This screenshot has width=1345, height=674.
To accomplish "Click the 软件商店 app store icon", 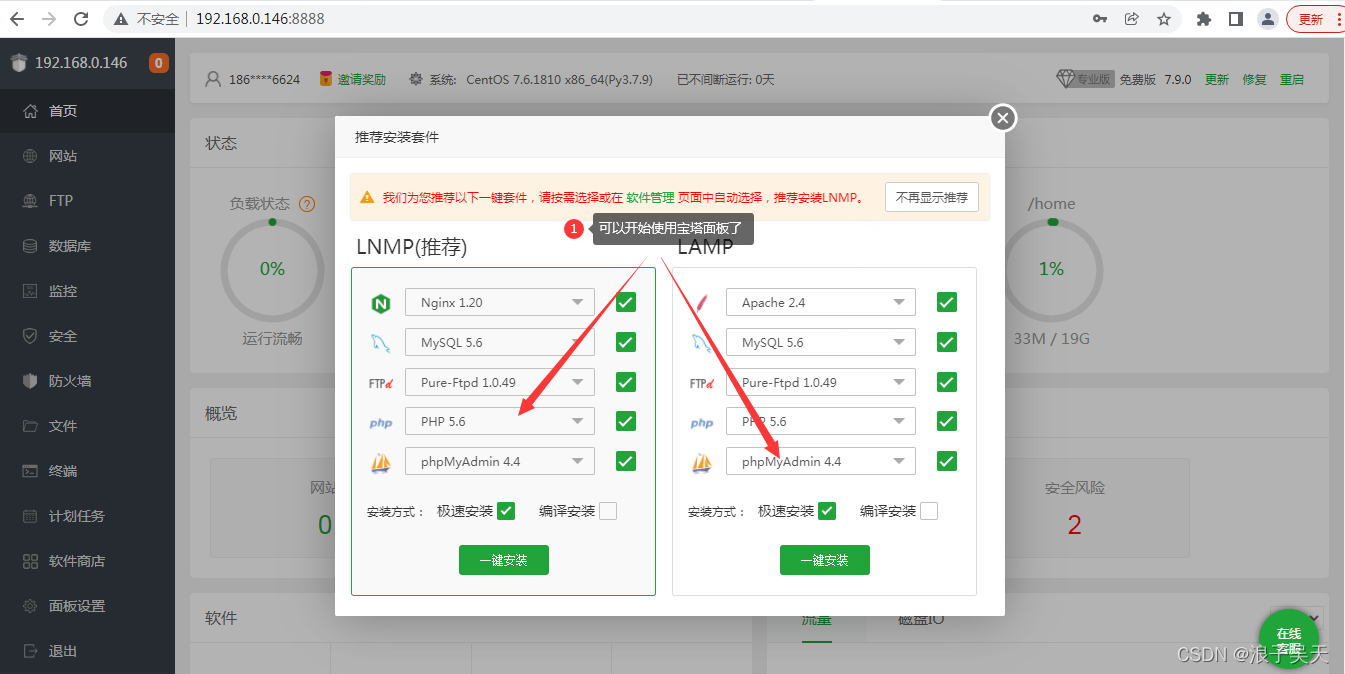I will tap(30, 561).
